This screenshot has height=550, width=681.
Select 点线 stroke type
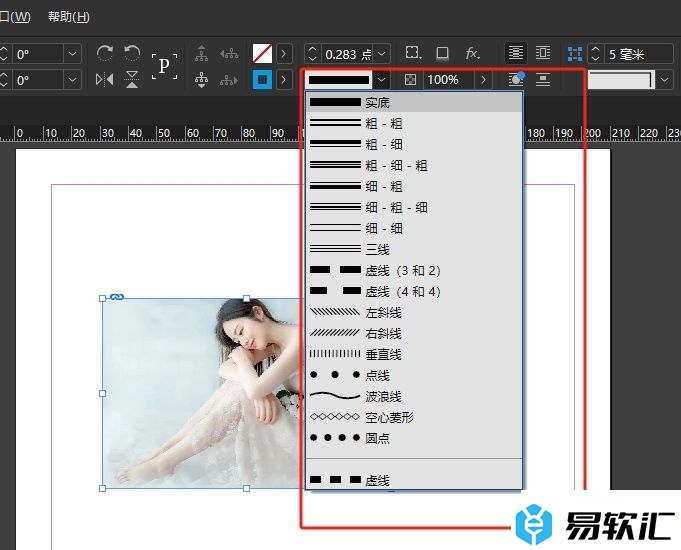click(414, 375)
